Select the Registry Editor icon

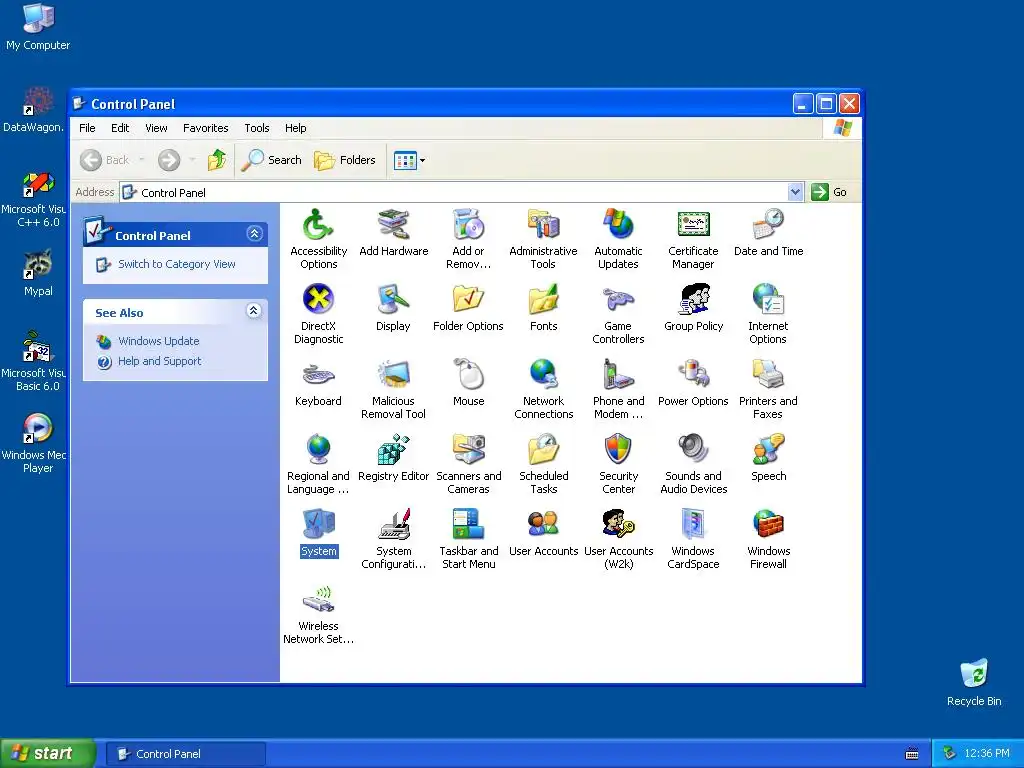tap(393, 458)
